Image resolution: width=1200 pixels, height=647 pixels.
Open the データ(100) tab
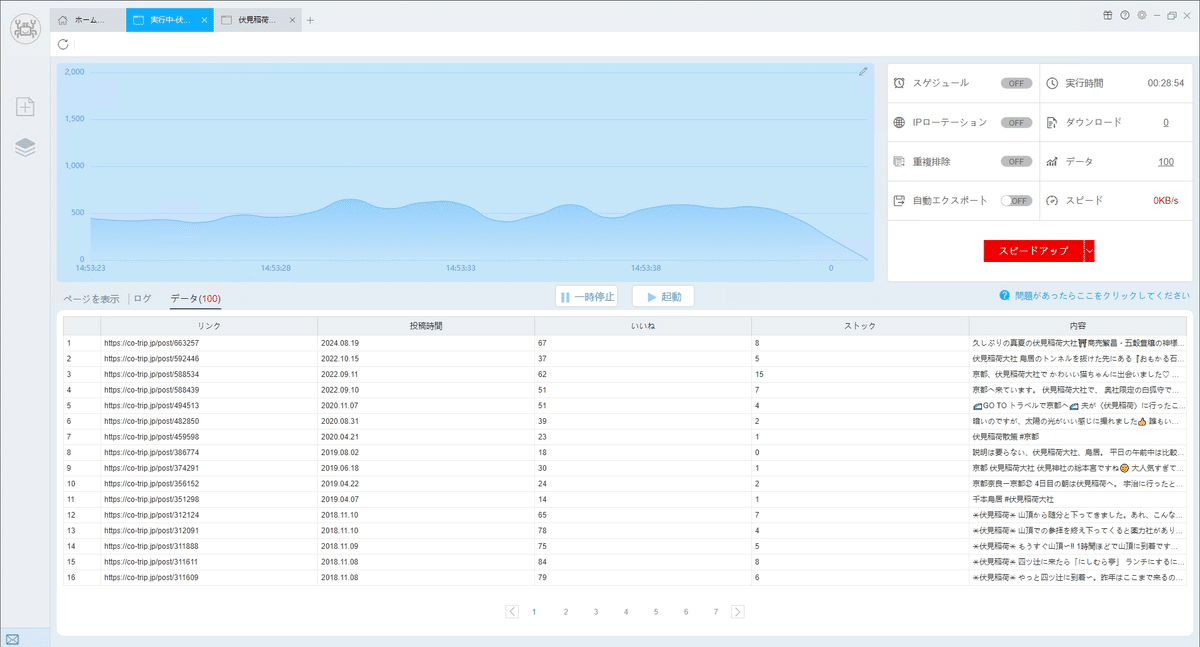click(x=196, y=298)
